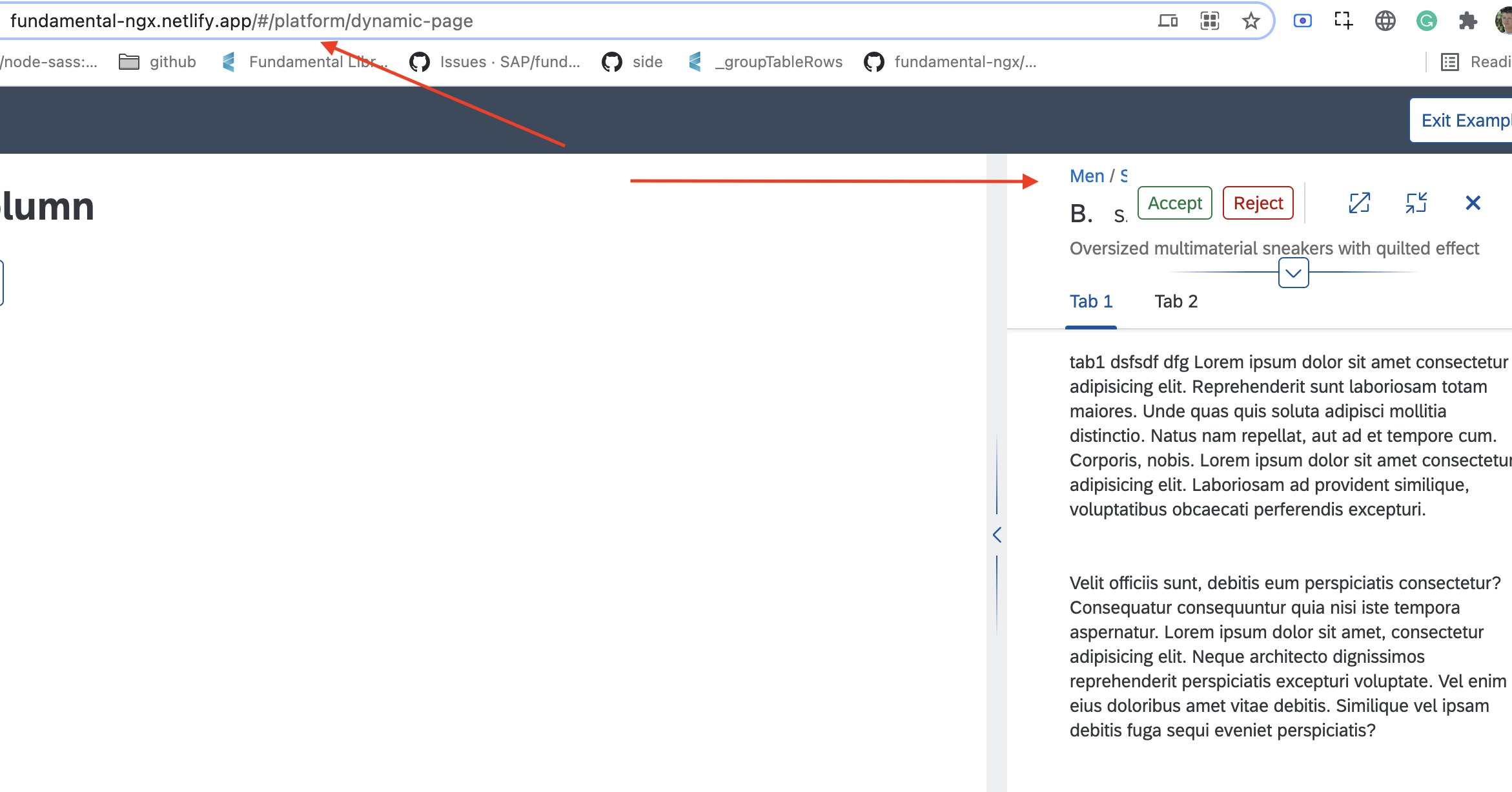This screenshot has height=792, width=1512.
Task: Open the Reading list icon
Action: (1450, 62)
